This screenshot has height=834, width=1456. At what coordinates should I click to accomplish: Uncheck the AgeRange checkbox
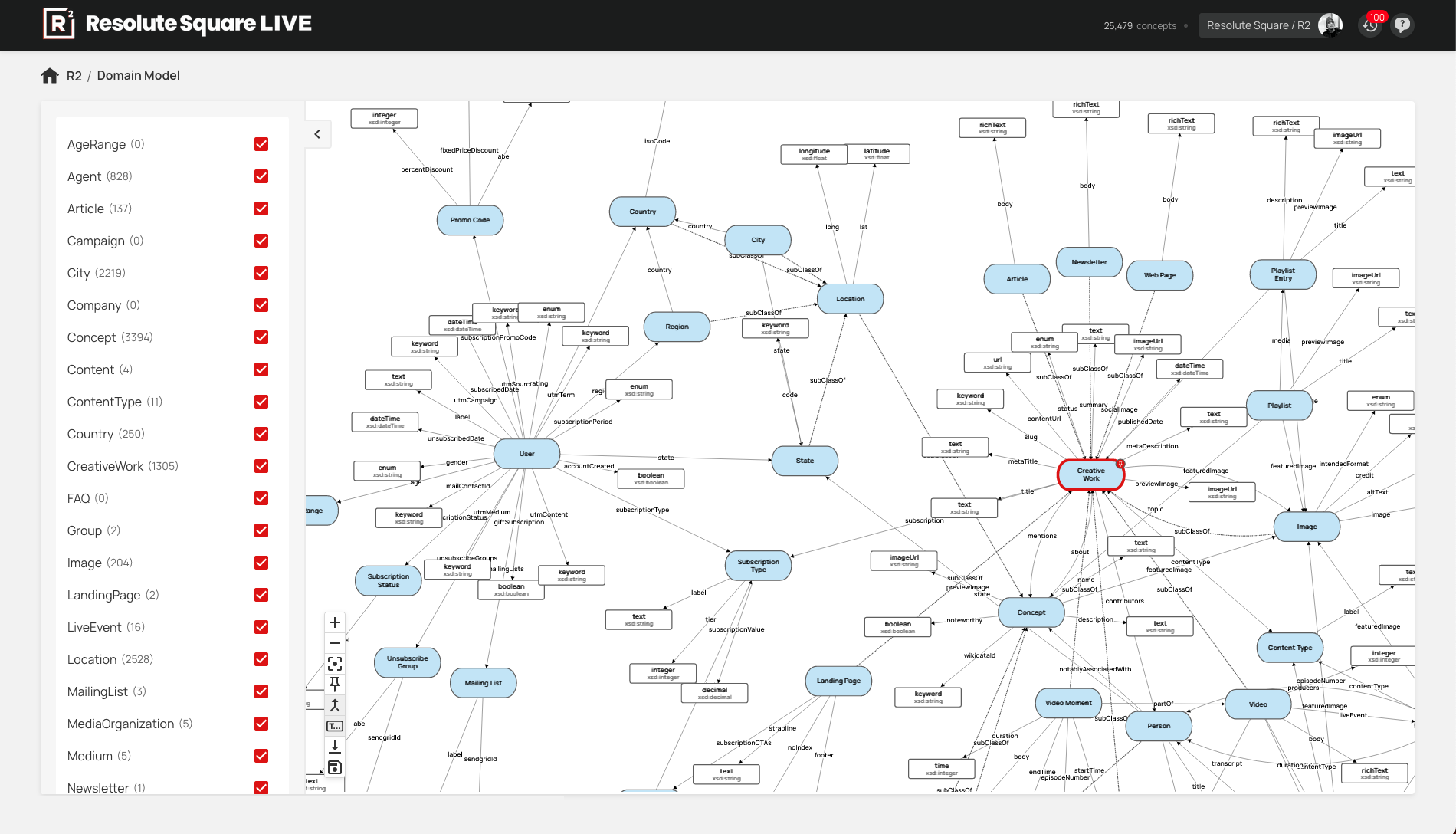(x=261, y=144)
